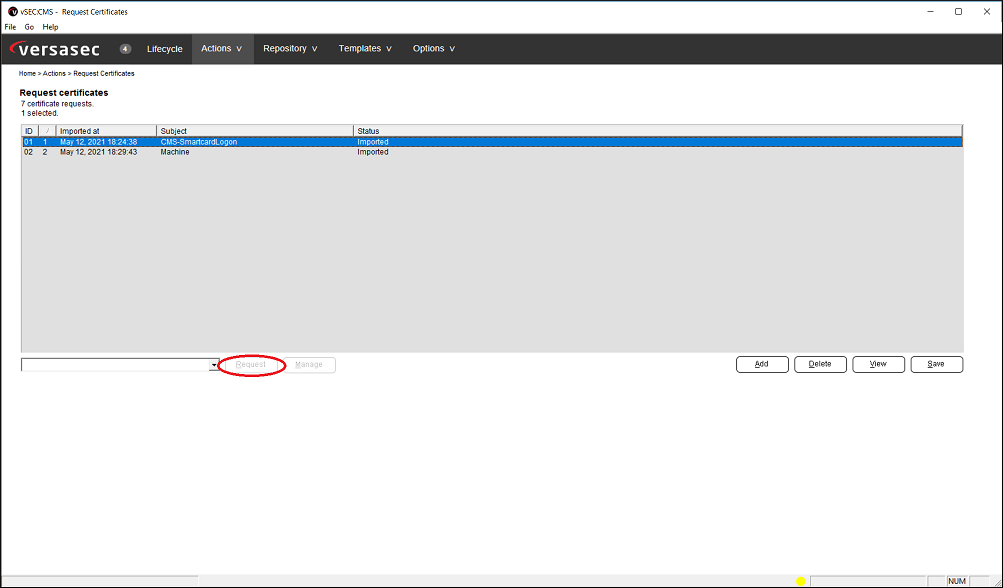This screenshot has height=588, width=1003.
Task: Click the Imported status of the Machine row
Action: (373, 152)
